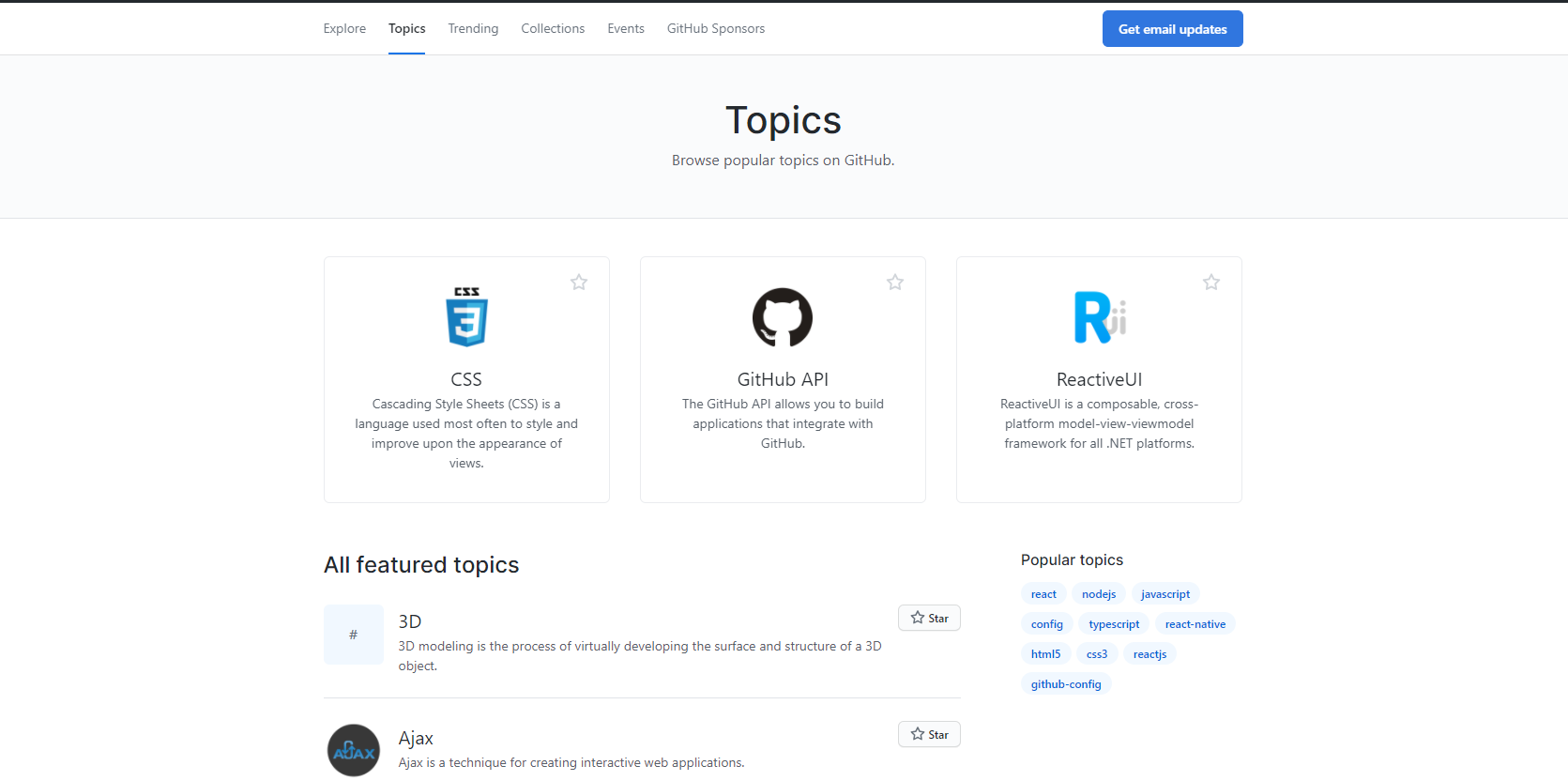Select the react-native popular topic tag
Image resolution: width=1568 pixels, height=781 pixels.
coord(1195,624)
